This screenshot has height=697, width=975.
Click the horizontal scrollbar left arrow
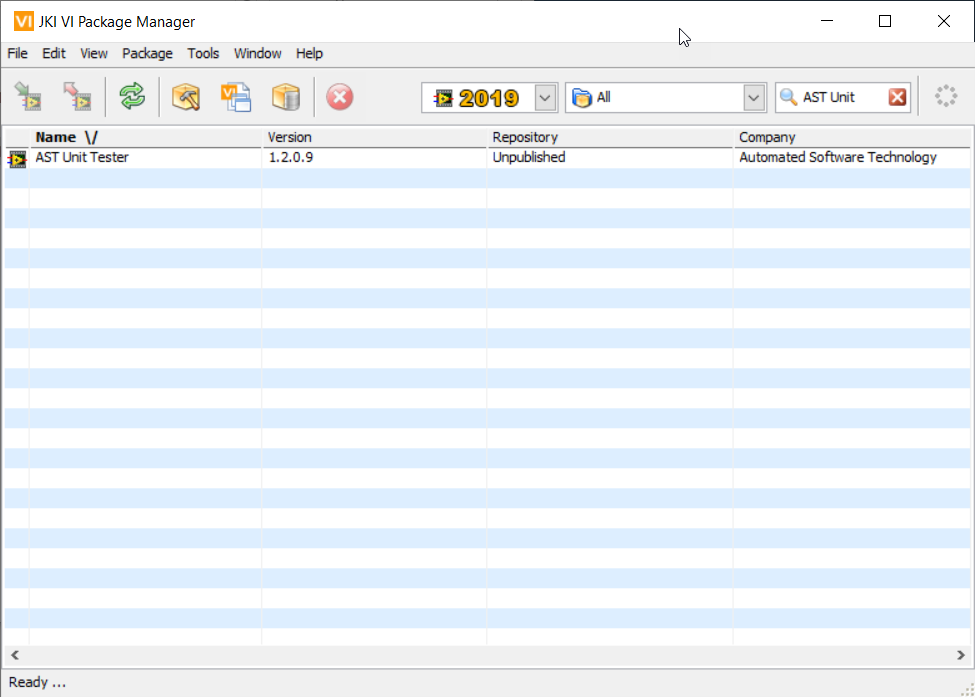pos(15,655)
